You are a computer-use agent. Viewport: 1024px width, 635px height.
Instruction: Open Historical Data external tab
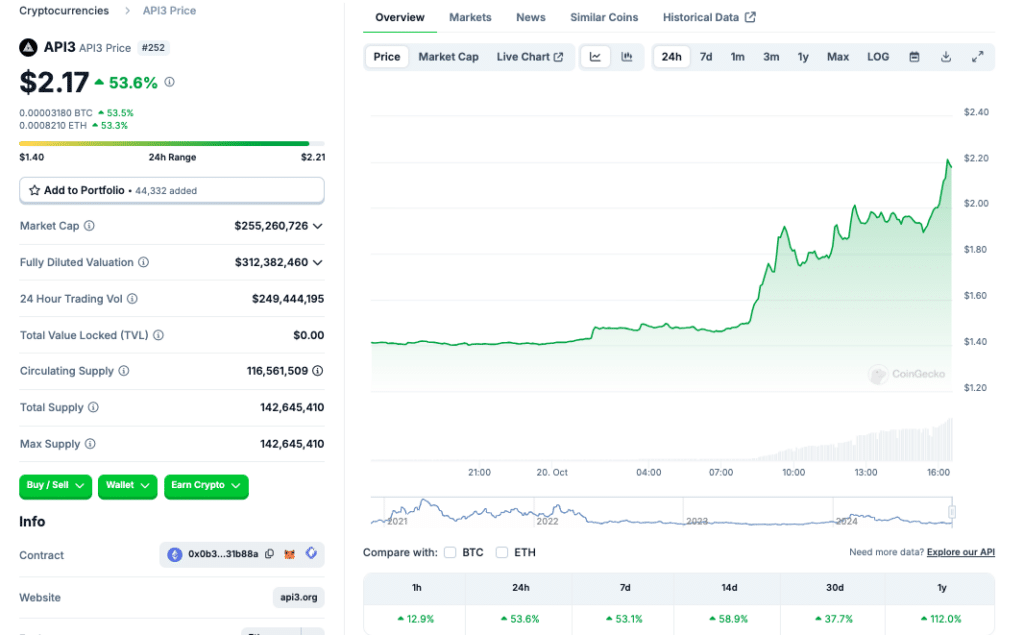point(709,17)
